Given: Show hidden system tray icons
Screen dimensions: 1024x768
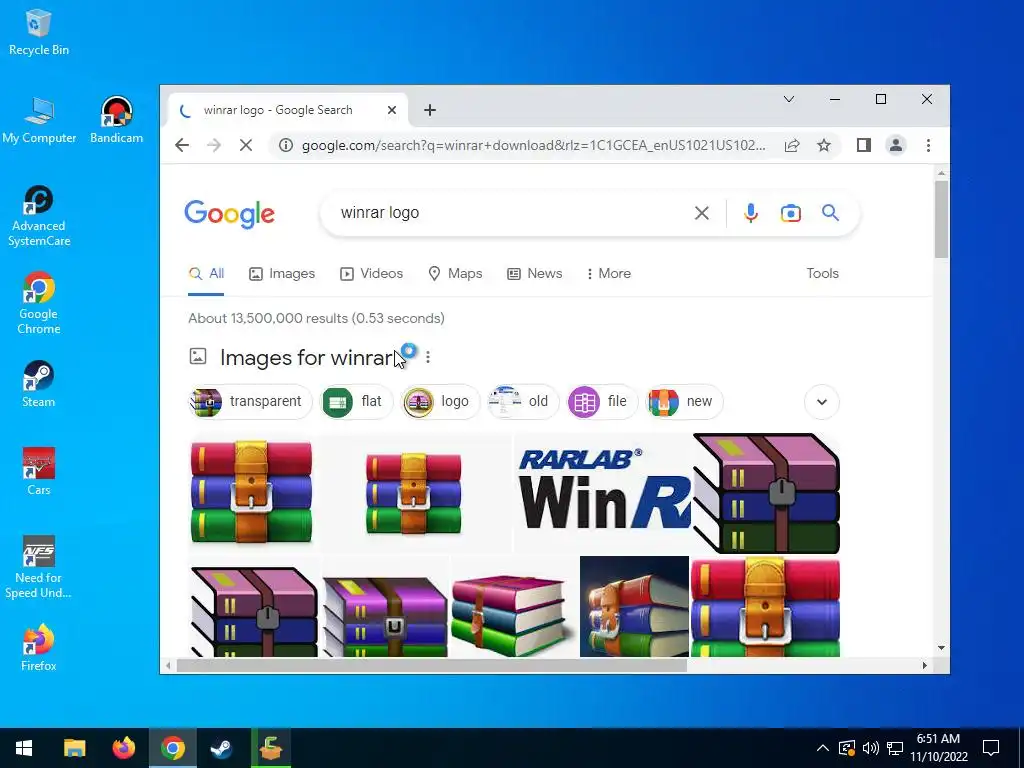Looking at the screenshot, I should click(823, 748).
